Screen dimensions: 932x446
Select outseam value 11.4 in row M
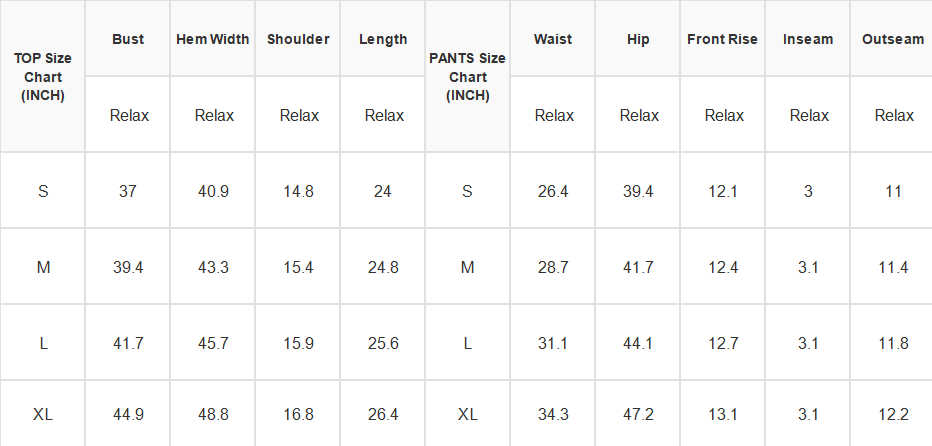[893, 268]
